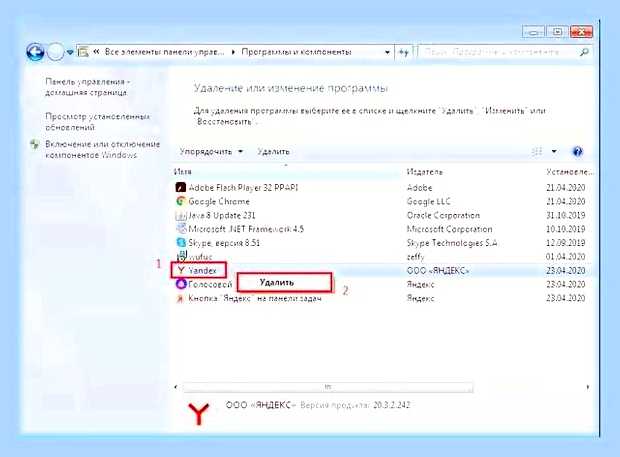Screen dimensions: 620x457
Task: Click the horizontal scrollbar thumb
Action: 328,387
